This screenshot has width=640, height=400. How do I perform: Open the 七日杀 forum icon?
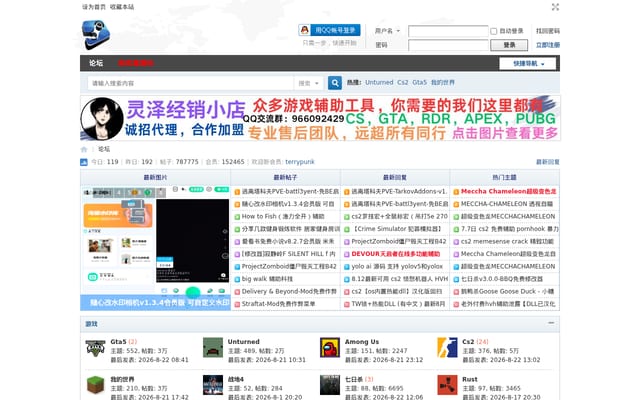[x=330, y=385]
